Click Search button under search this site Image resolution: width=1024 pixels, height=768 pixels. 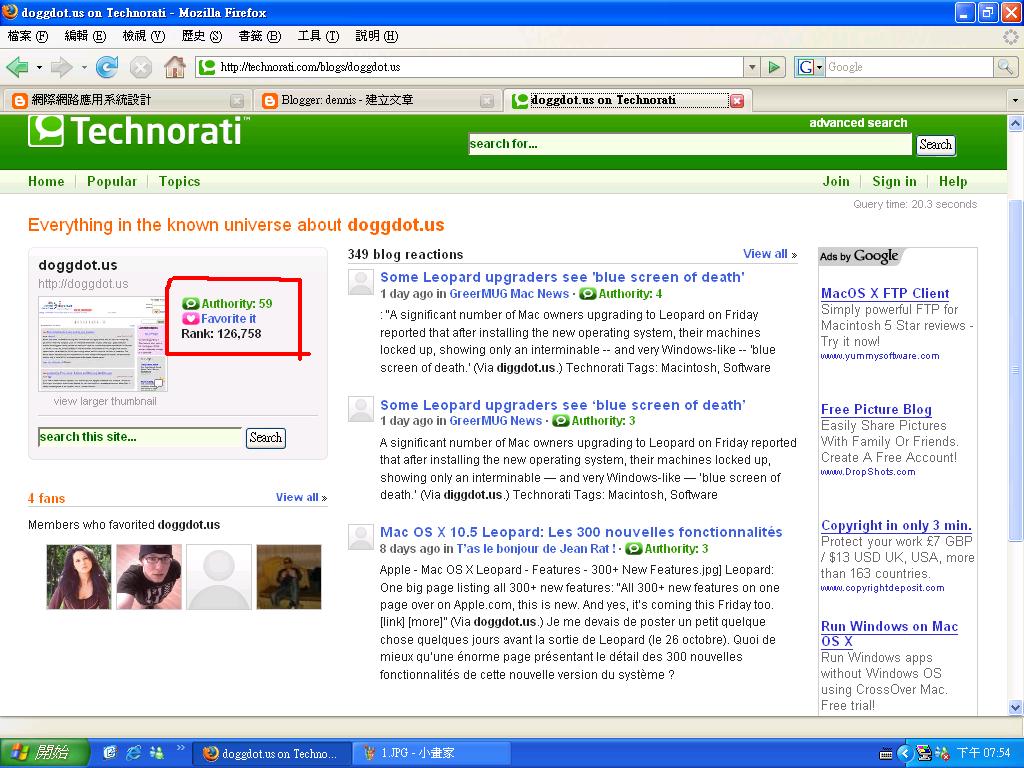(266, 438)
